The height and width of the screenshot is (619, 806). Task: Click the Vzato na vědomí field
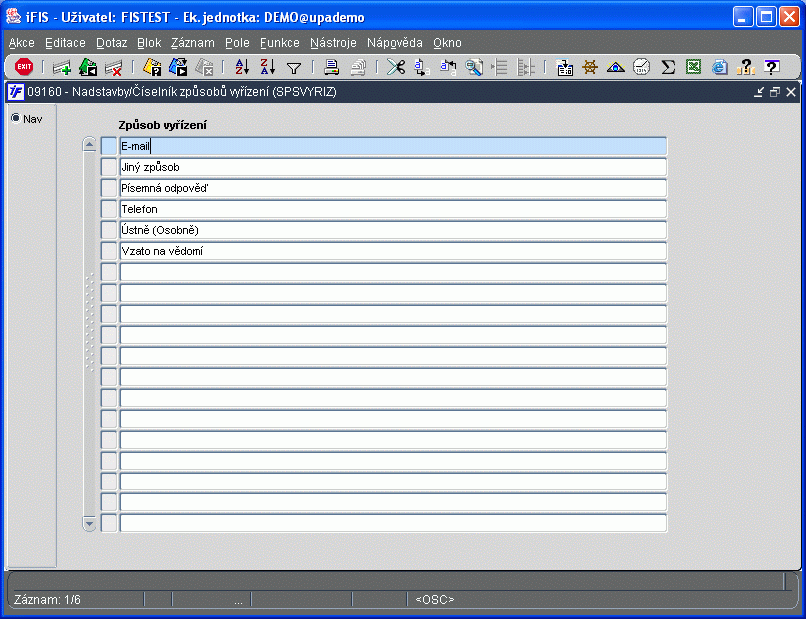tap(393, 251)
